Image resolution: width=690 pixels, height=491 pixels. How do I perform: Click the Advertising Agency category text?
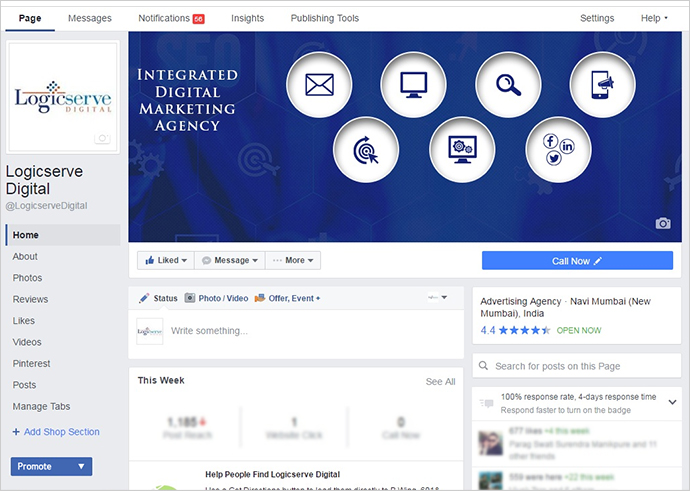[x=521, y=301]
